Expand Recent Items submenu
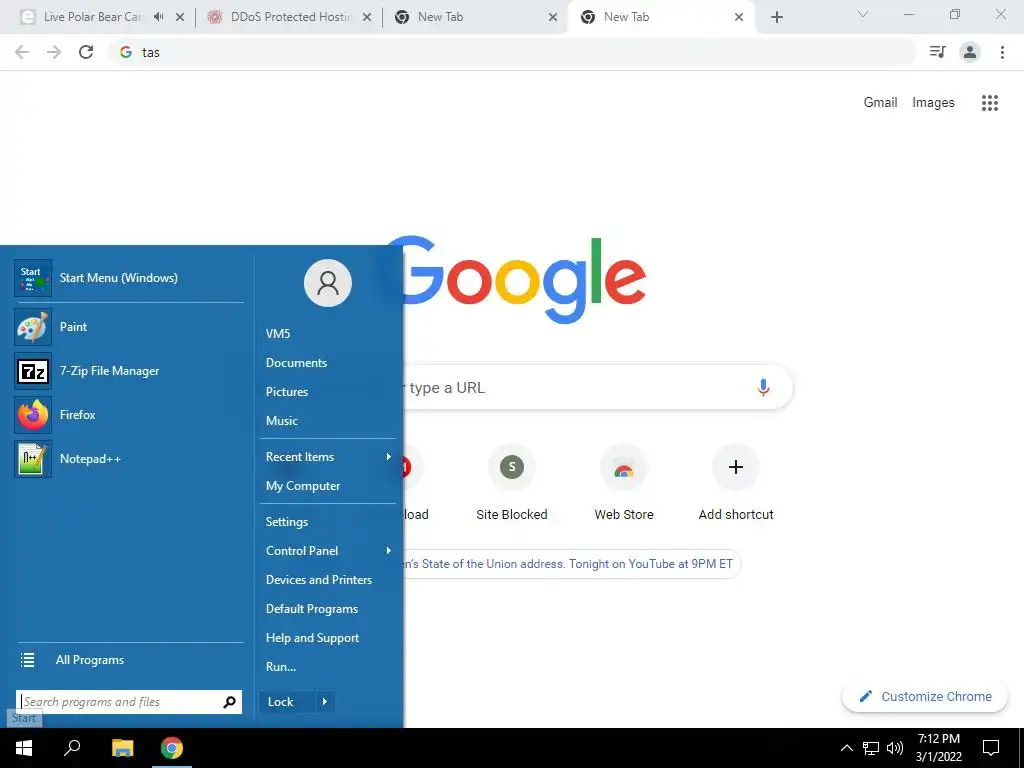 pyautogui.click(x=328, y=456)
